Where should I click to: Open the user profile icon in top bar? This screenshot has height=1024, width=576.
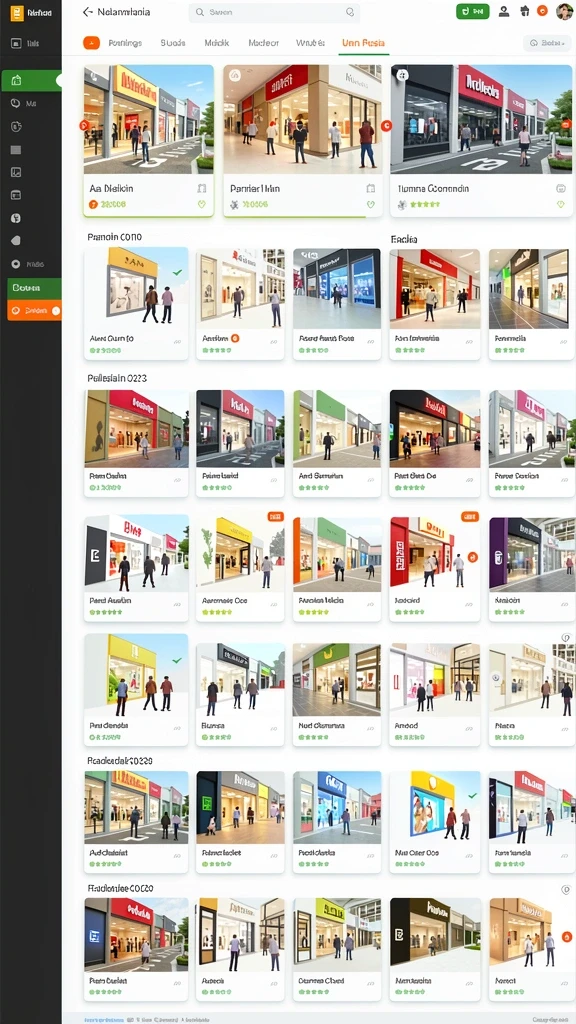(504, 11)
